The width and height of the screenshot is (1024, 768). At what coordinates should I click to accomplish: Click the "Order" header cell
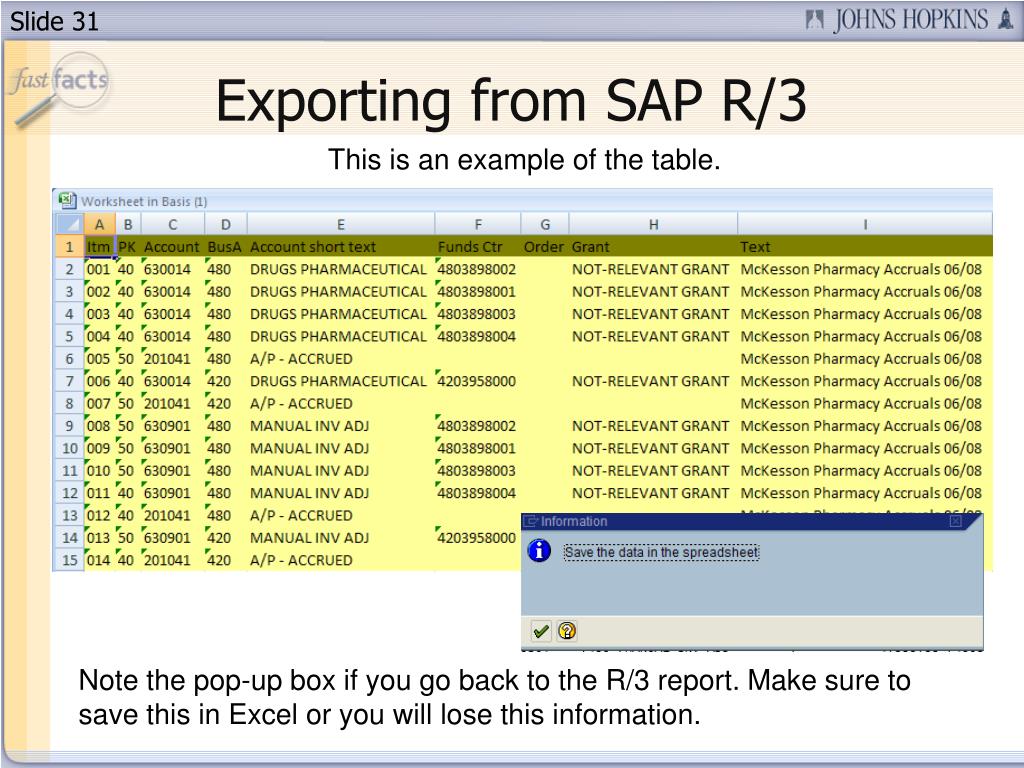[545, 247]
